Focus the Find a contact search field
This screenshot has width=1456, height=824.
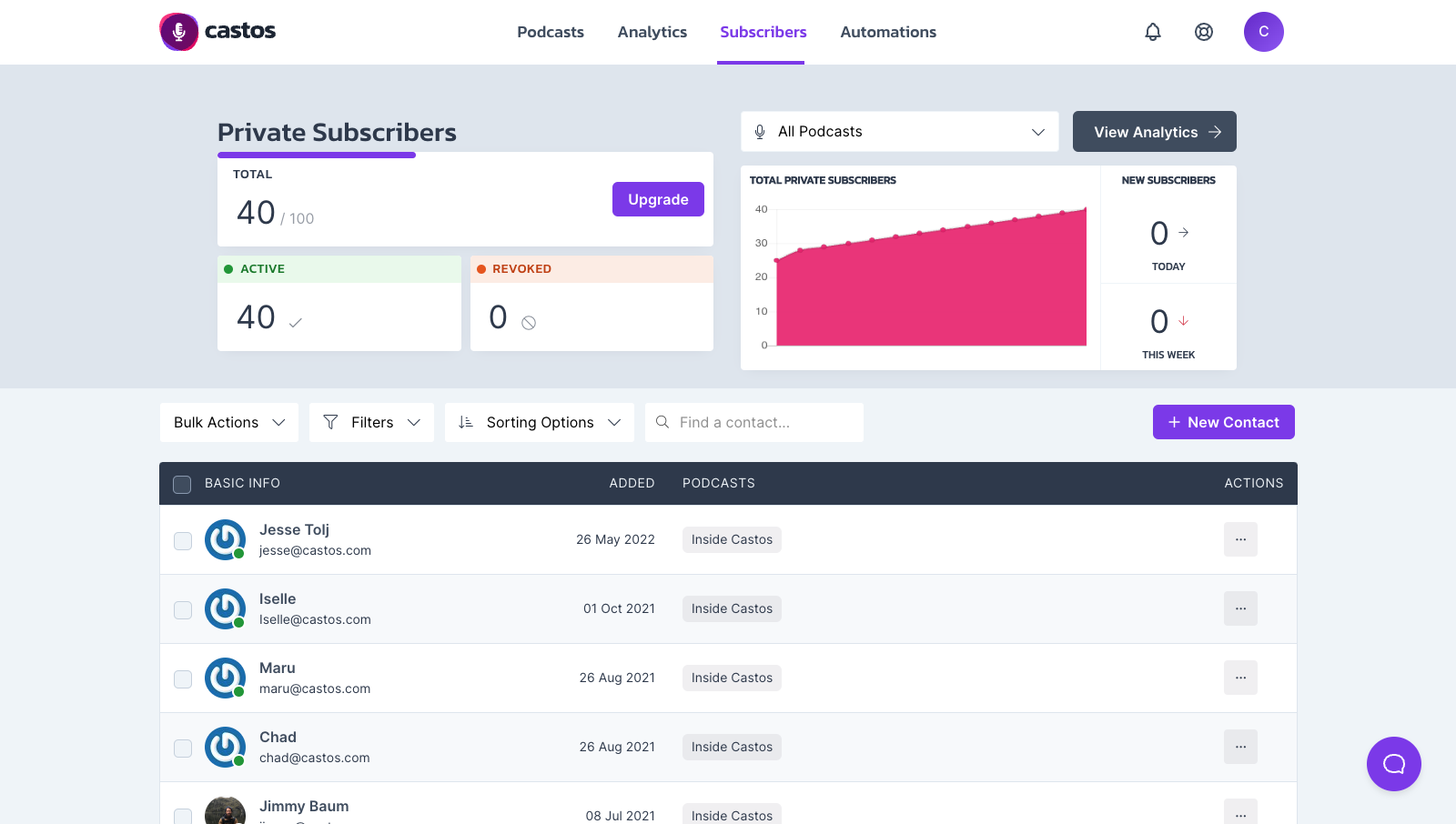point(754,422)
